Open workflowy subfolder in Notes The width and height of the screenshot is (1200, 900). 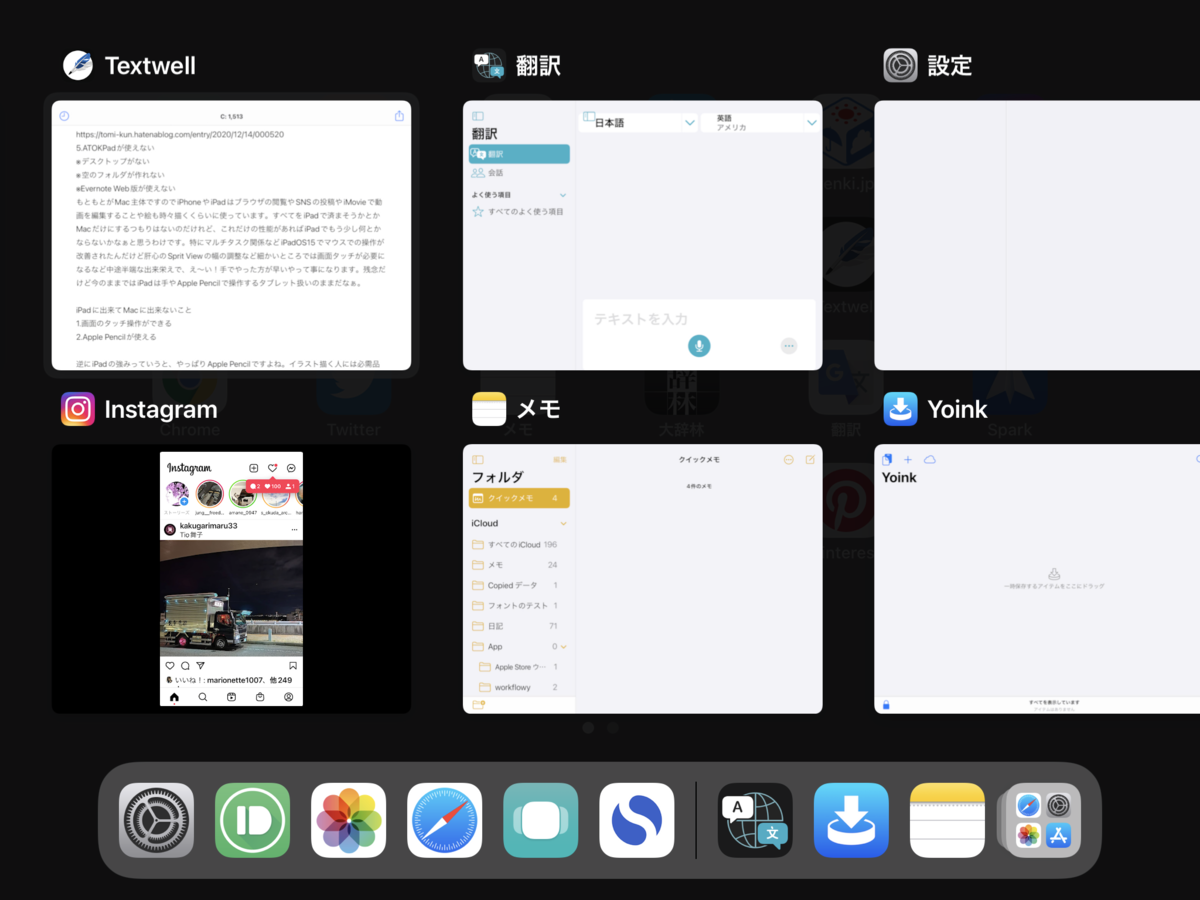click(519, 687)
